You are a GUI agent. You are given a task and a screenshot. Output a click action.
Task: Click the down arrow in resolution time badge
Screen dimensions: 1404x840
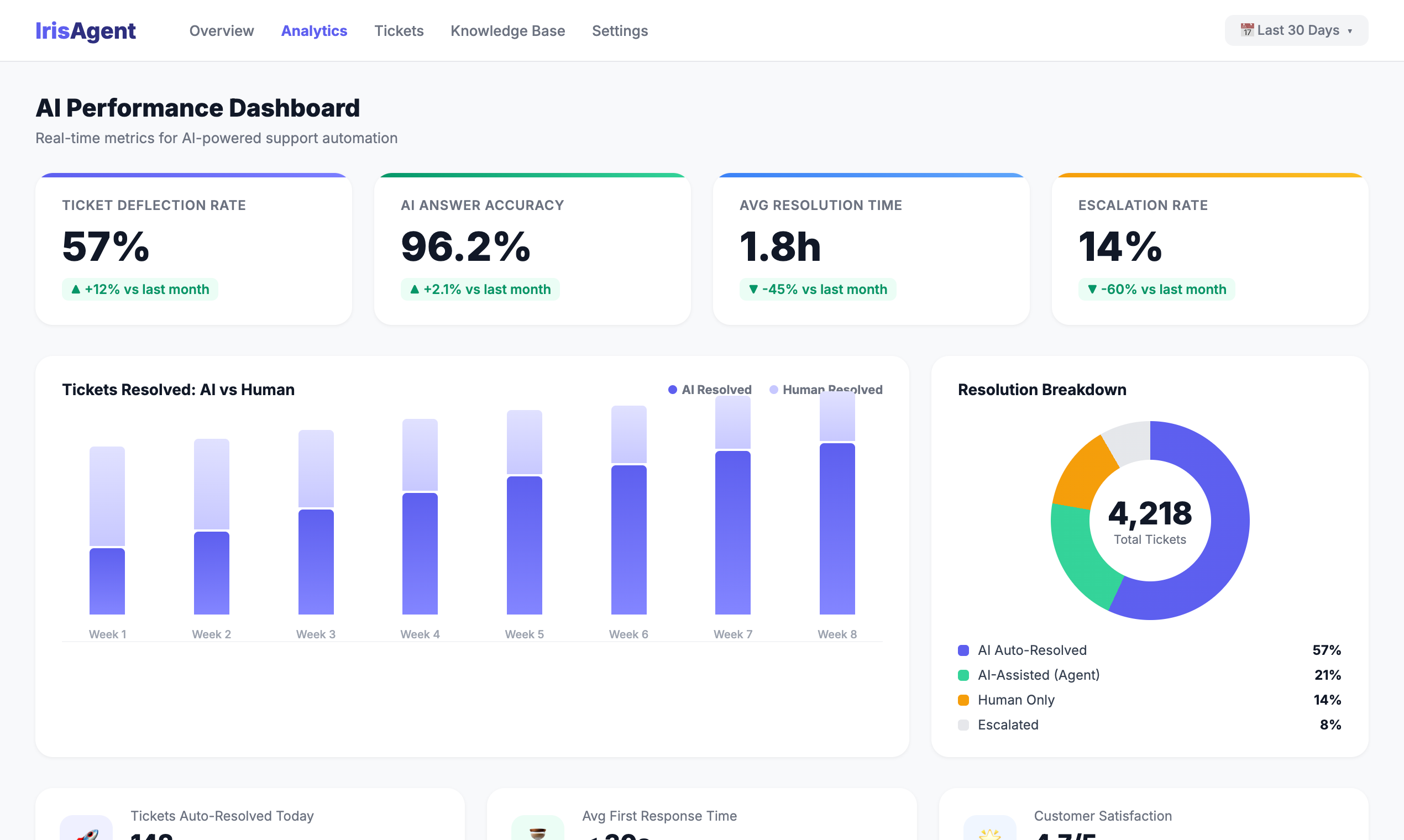pyautogui.click(x=753, y=289)
